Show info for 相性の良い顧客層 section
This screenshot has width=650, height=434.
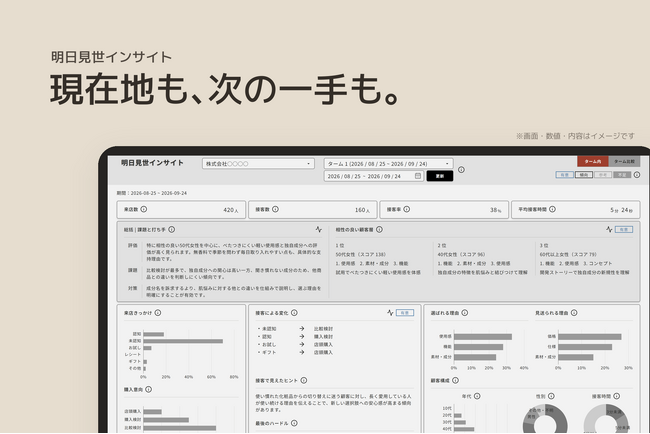(x=379, y=229)
